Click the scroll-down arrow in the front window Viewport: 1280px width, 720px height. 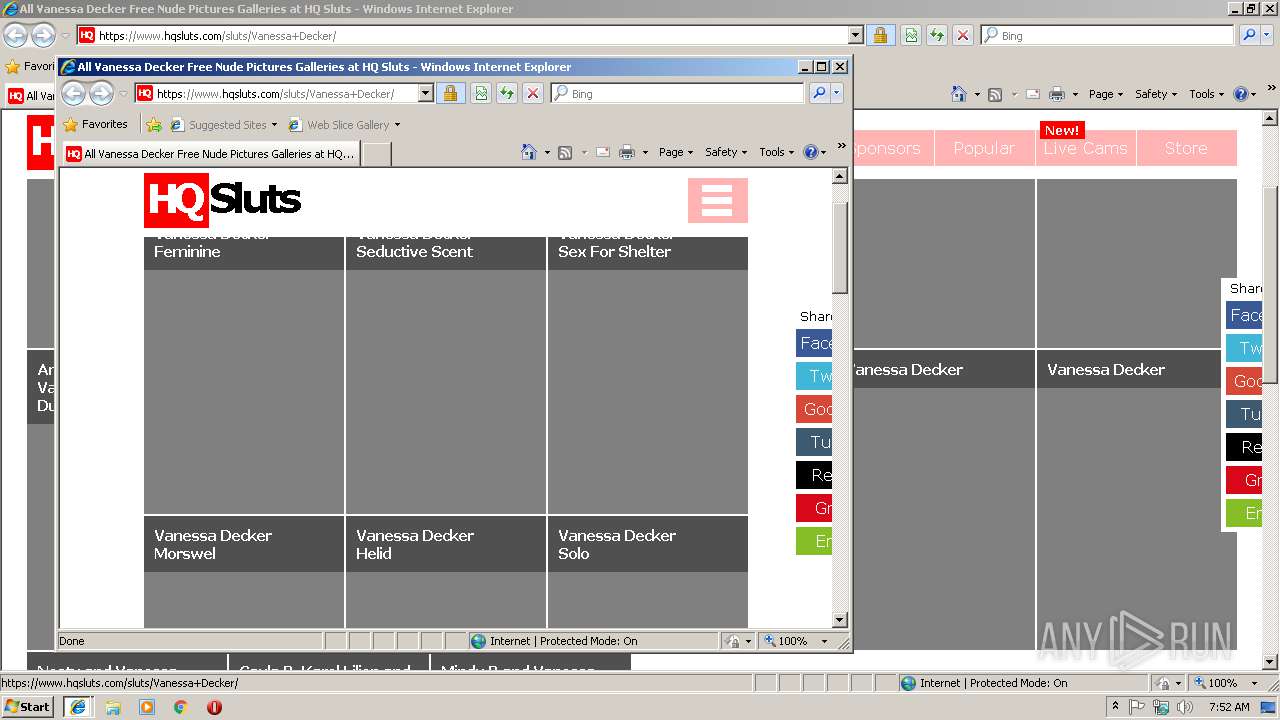coord(840,620)
